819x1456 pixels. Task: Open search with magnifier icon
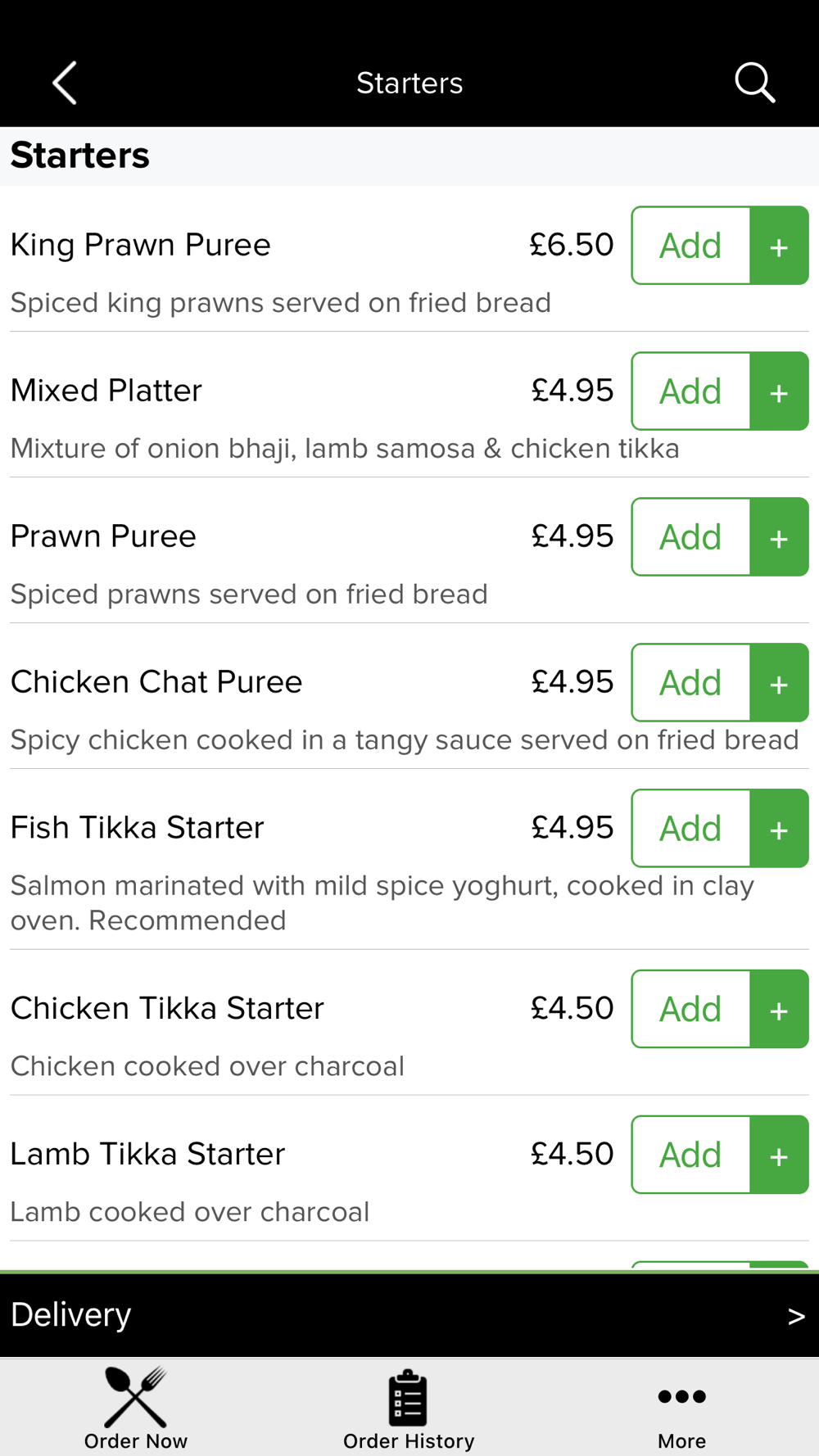pyautogui.click(x=754, y=83)
